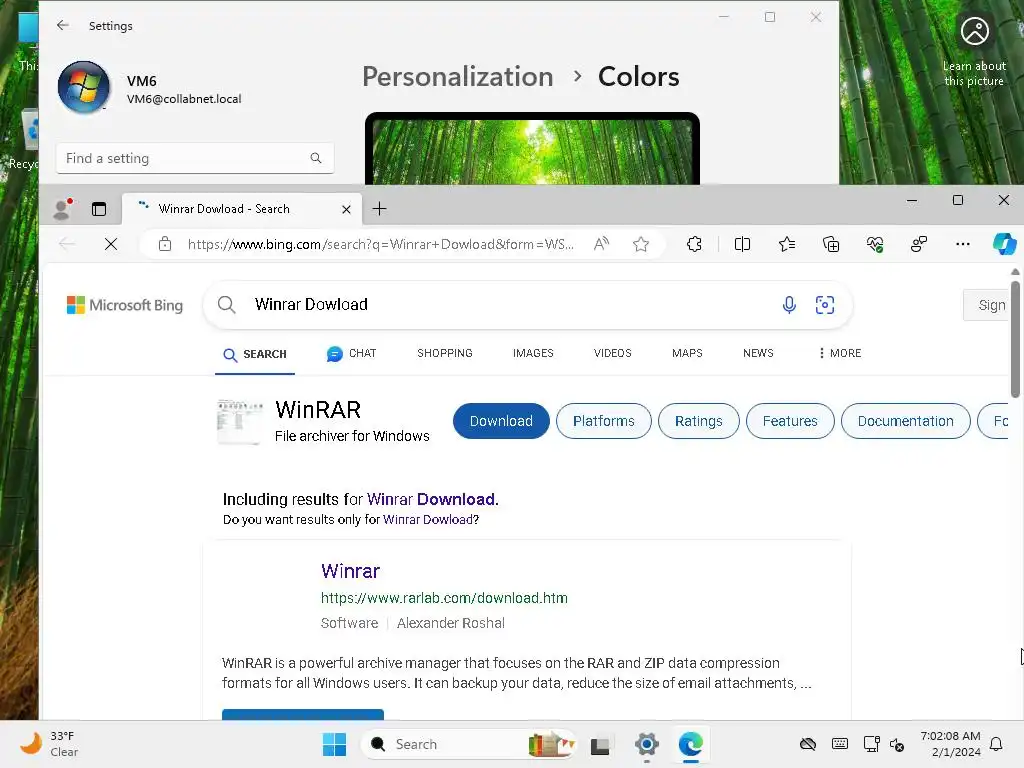This screenshot has width=1024, height=768.
Task: Expand the MORE menu on Bing
Action: click(x=840, y=353)
